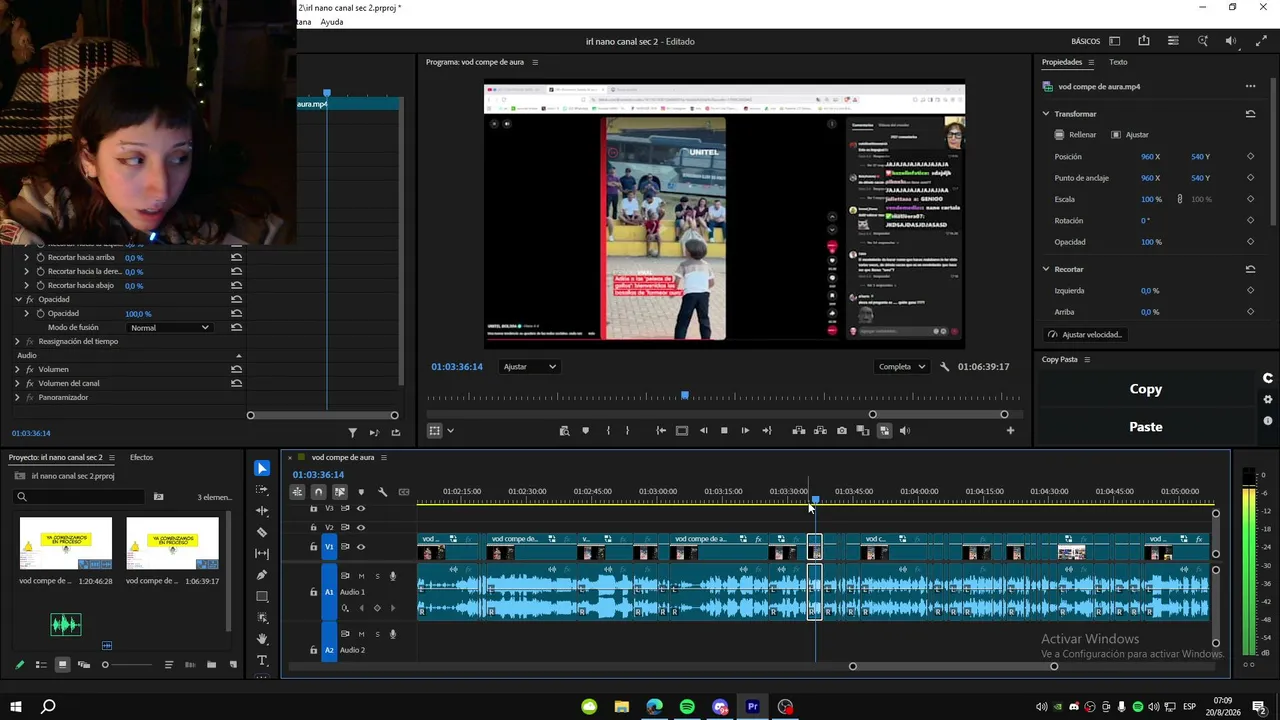Go to Out point in Program monitor
1280x720 pixels.
pyautogui.click(x=767, y=431)
